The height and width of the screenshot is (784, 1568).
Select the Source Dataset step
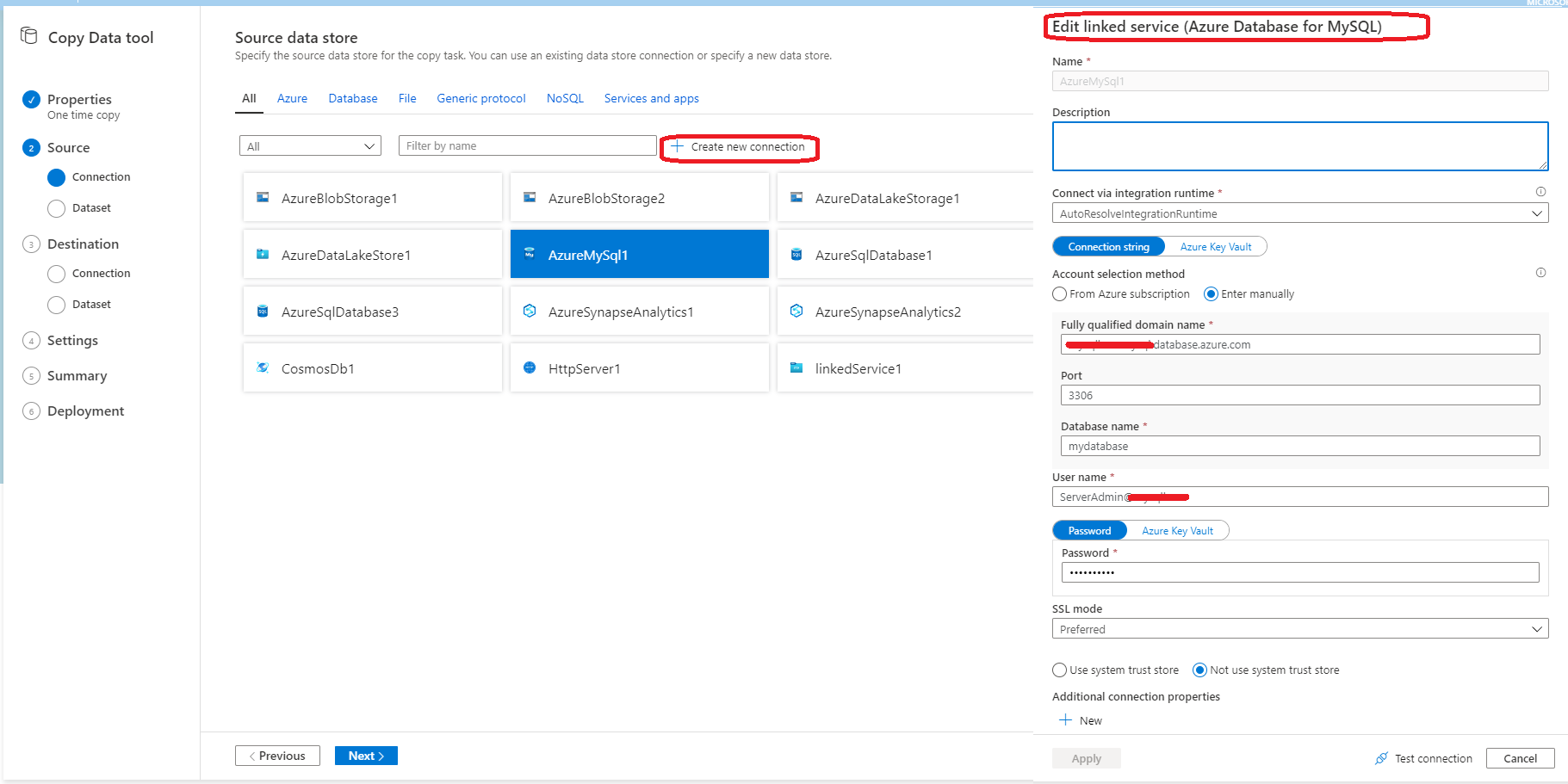click(80, 208)
